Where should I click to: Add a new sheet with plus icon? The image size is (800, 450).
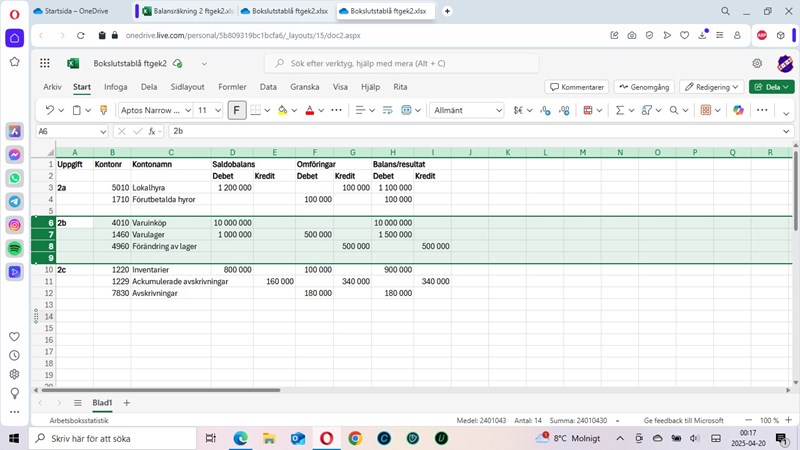pos(127,403)
